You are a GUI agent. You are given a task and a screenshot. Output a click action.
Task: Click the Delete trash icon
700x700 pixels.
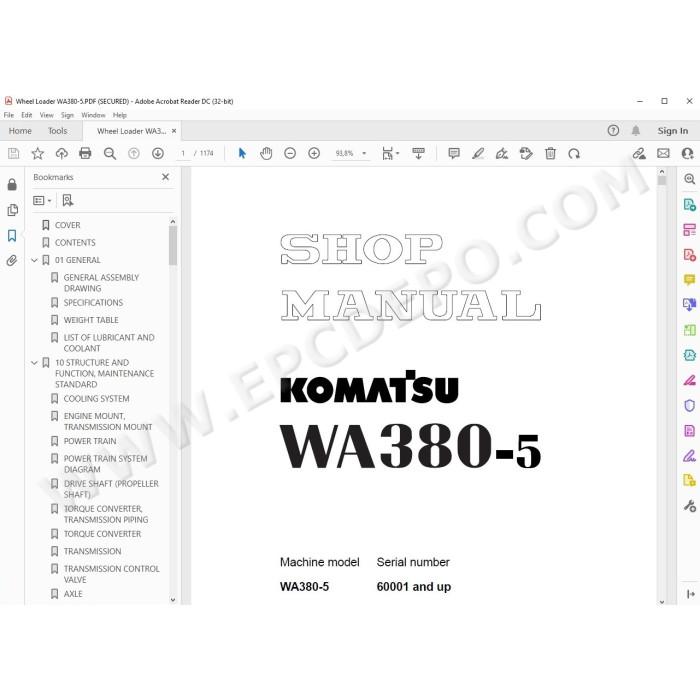[x=550, y=154]
